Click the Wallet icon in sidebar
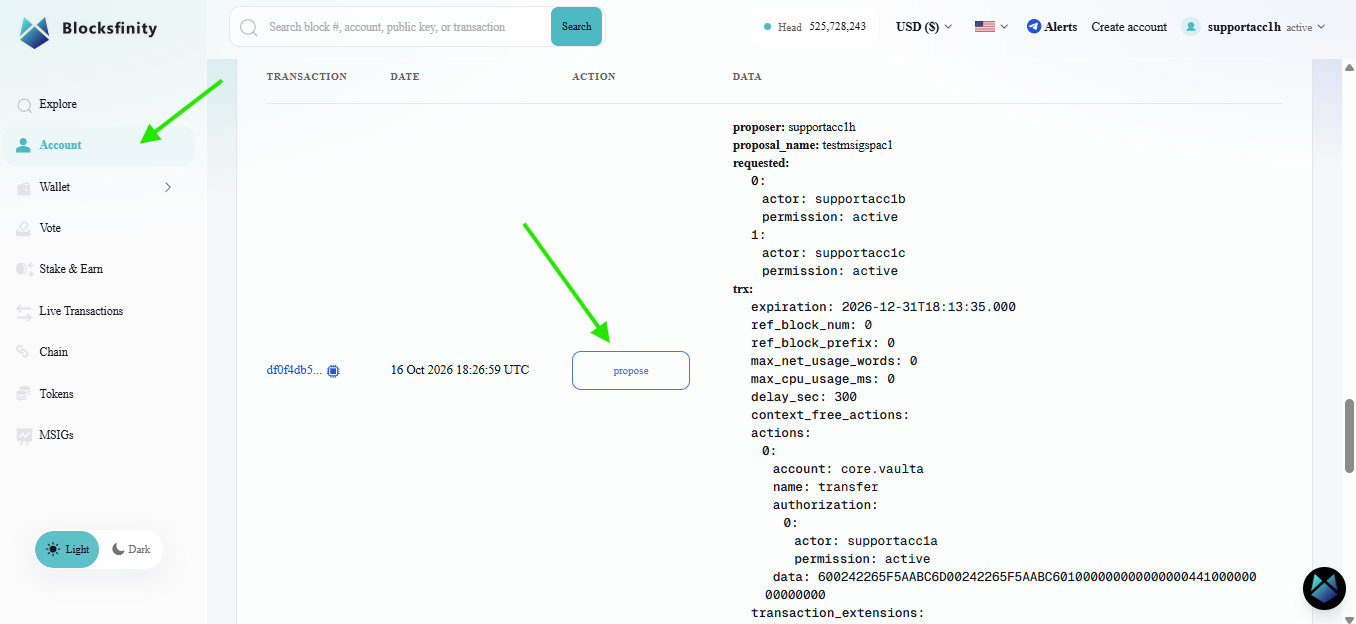The image size is (1356, 624). [24, 188]
